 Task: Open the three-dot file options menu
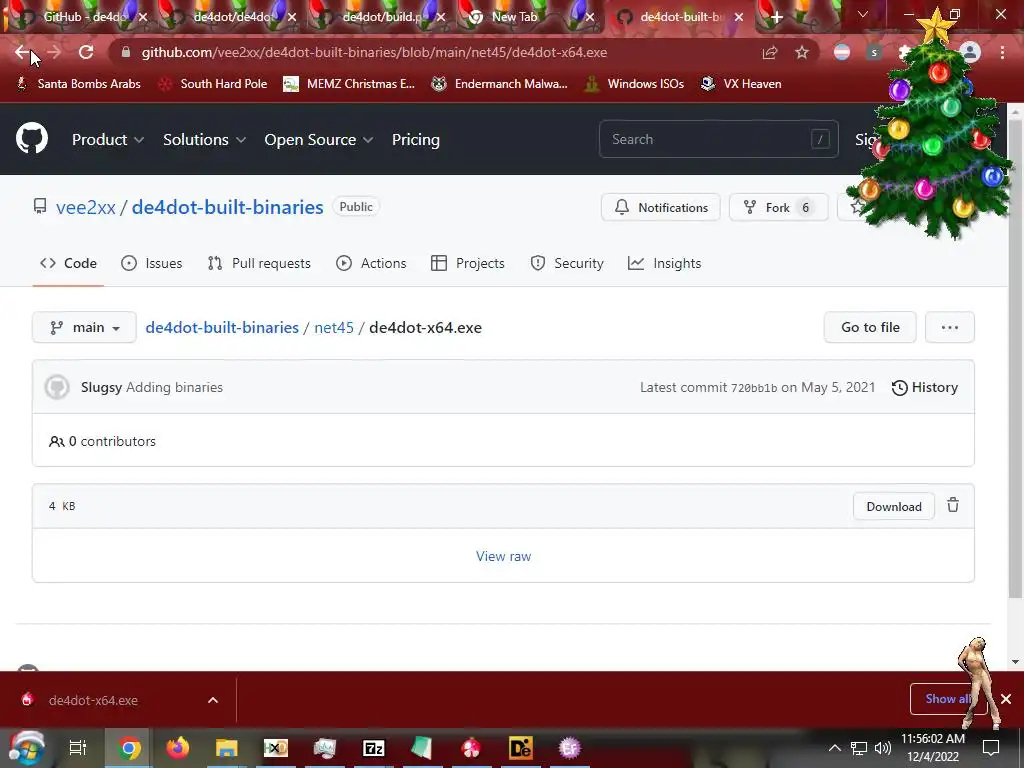click(x=950, y=327)
